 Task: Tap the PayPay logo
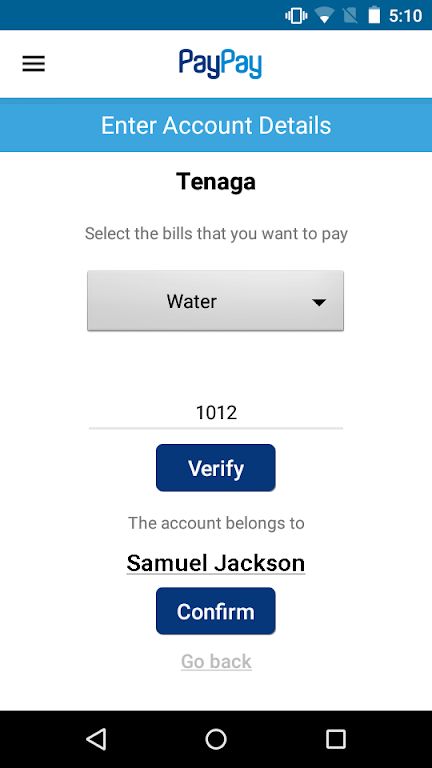pyautogui.click(x=220, y=64)
